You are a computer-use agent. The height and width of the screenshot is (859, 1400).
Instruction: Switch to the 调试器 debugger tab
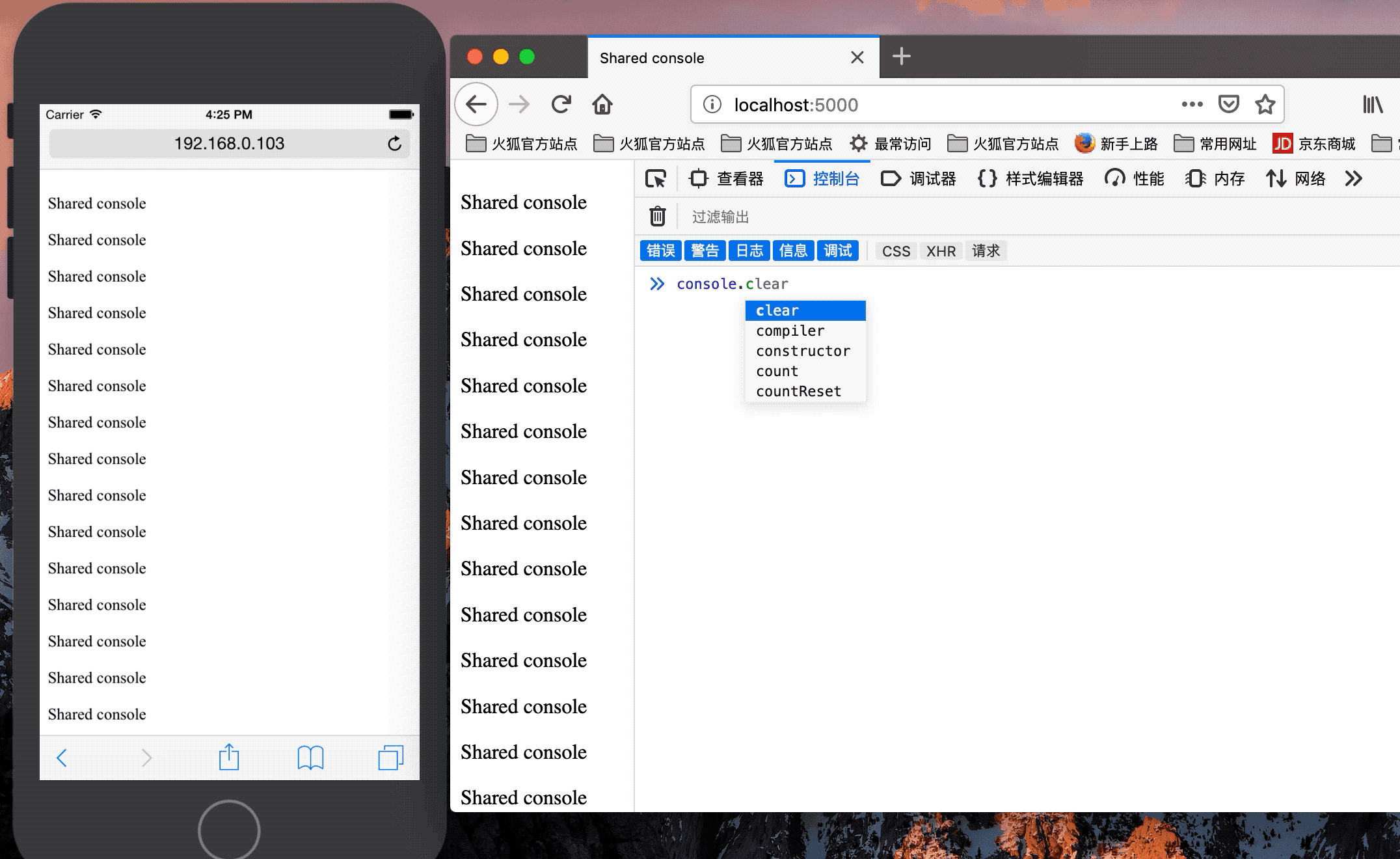tap(918, 178)
